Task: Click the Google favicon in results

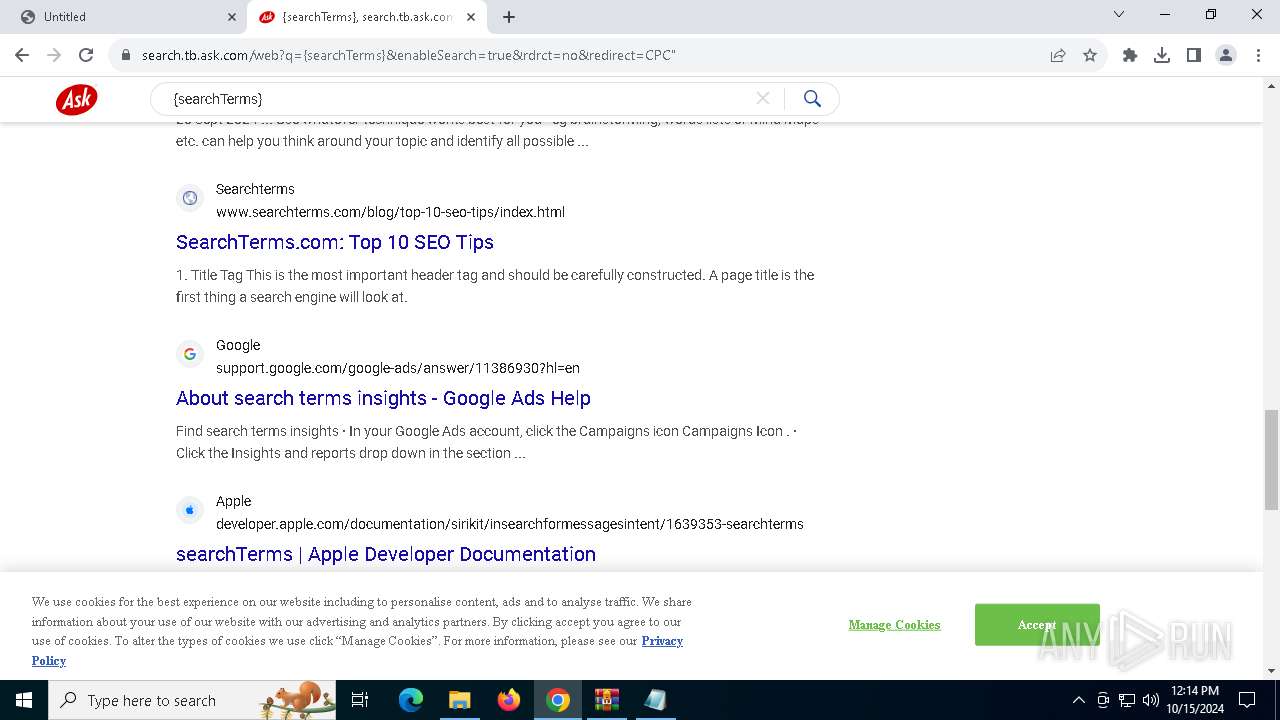Action: click(x=189, y=354)
